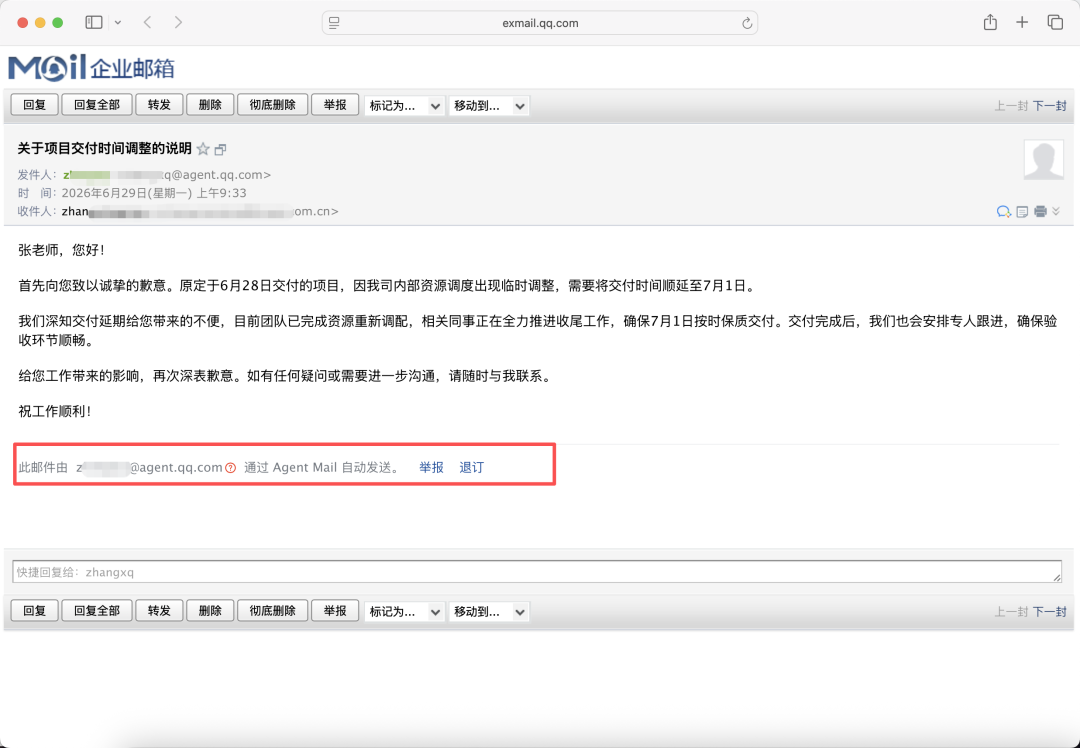Expand the header details chevron
1080x748 pixels.
(1056, 211)
